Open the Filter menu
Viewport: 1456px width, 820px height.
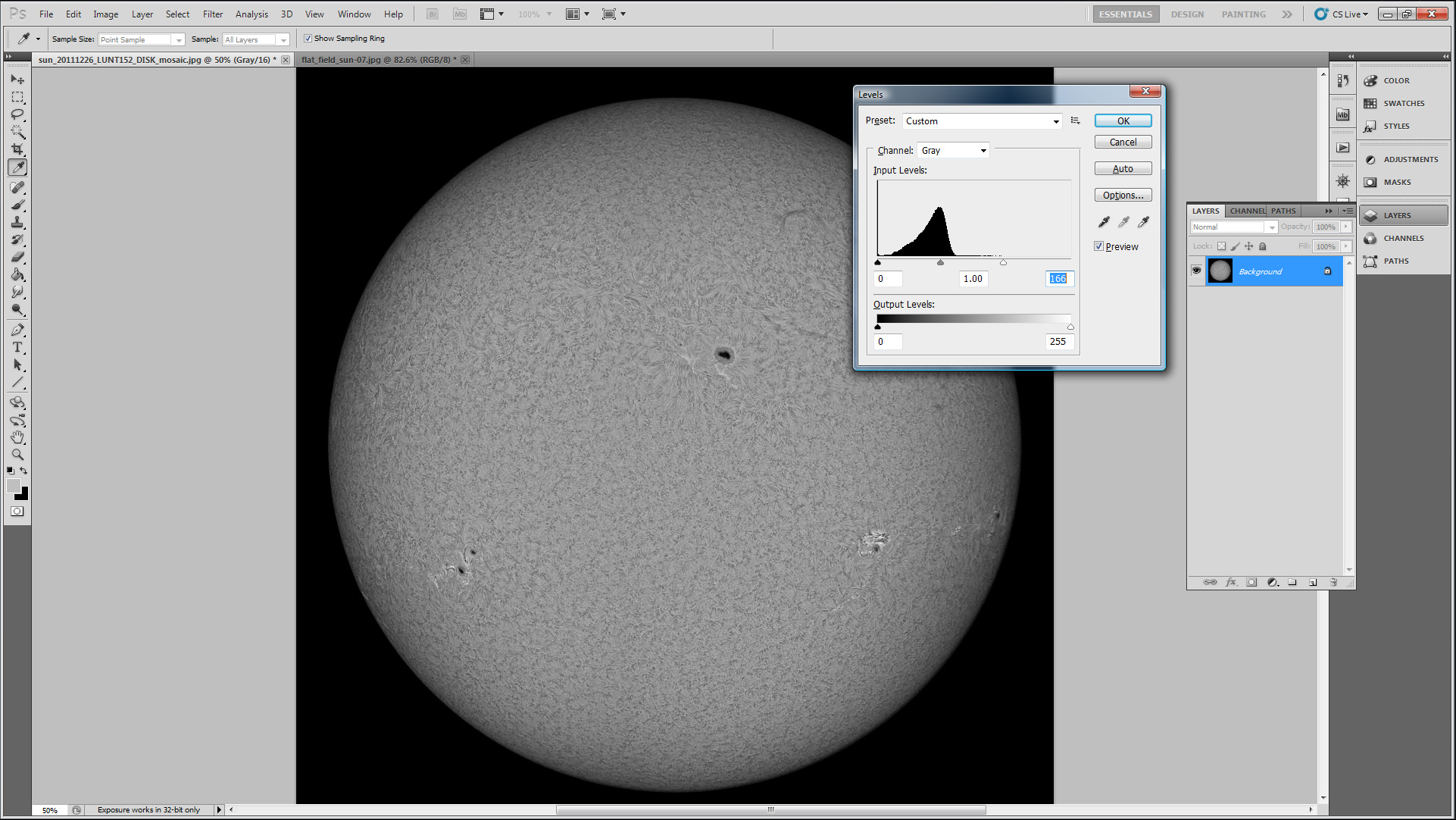(212, 14)
